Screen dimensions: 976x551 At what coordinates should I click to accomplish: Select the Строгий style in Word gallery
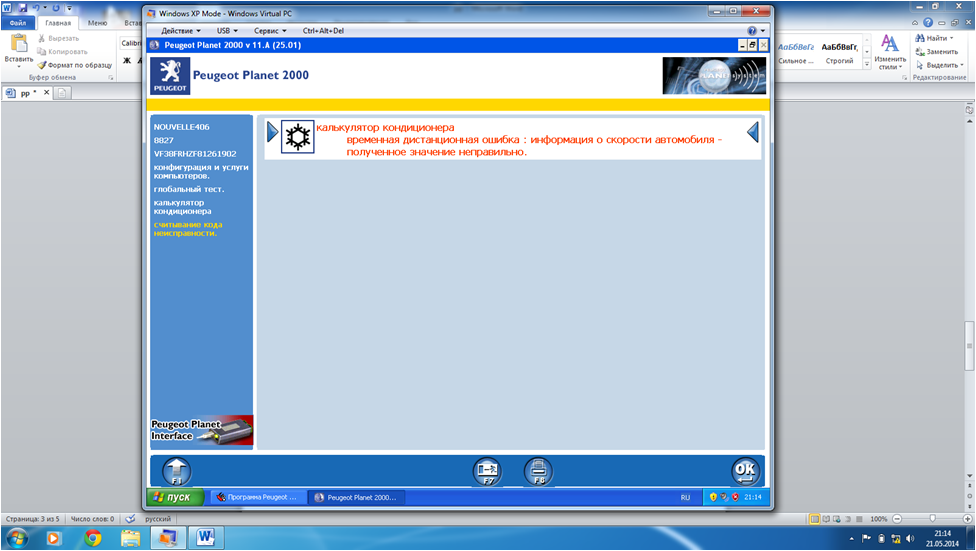click(x=839, y=53)
